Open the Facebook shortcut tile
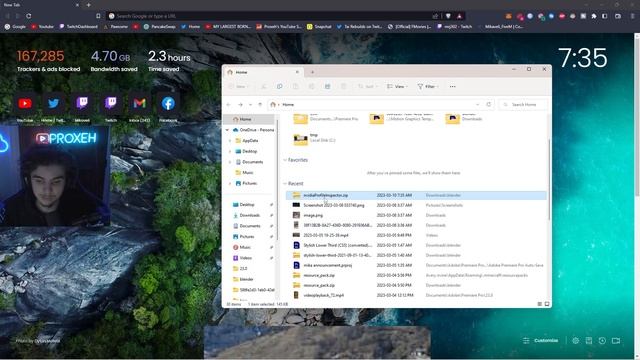Image resolution: width=640 pixels, height=360 pixels. [x=168, y=104]
